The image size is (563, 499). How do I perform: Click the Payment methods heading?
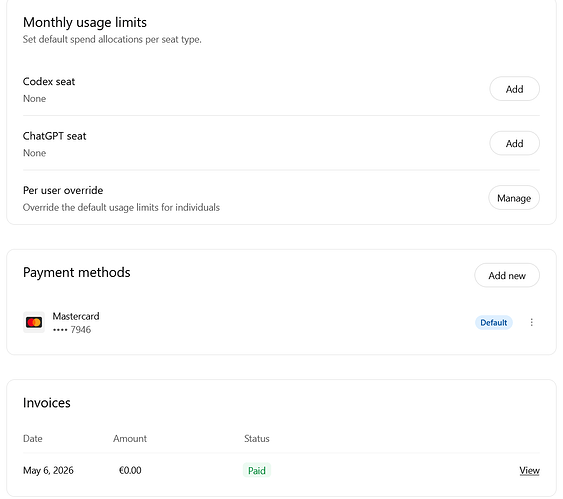coord(76,272)
